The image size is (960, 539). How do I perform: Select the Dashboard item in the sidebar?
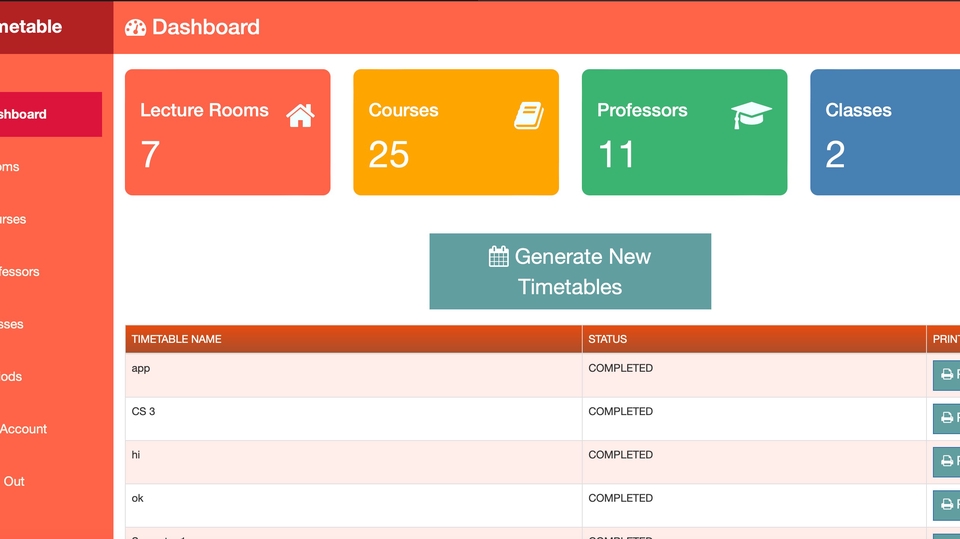(x=51, y=115)
